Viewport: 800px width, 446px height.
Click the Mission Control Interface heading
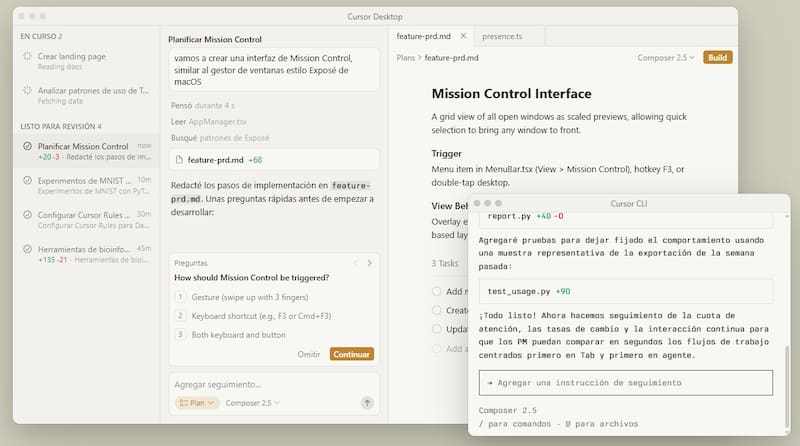[x=511, y=93]
